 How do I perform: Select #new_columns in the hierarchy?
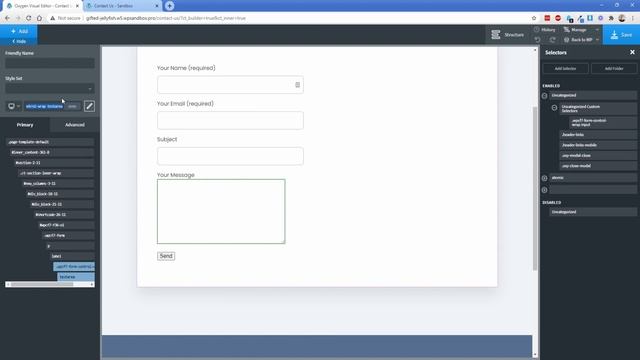pyautogui.click(x=58, y=184)
